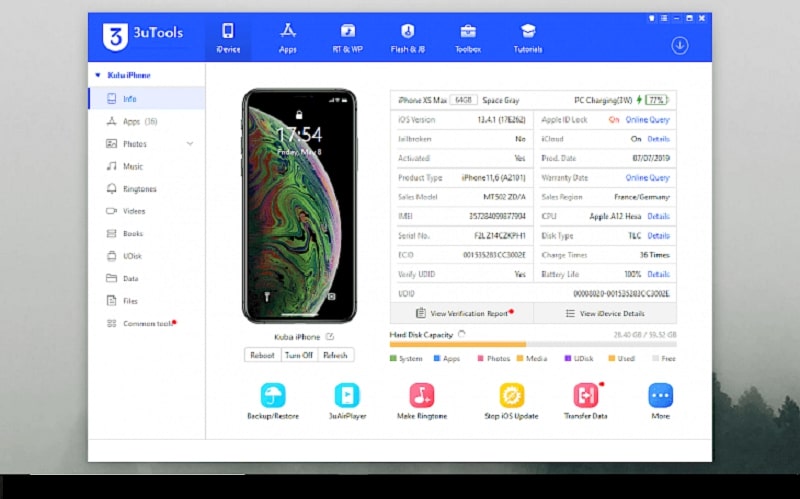Screen dimensions: 800x499
Task: Click the Refresh button
Action: click(x=335, y=355)
